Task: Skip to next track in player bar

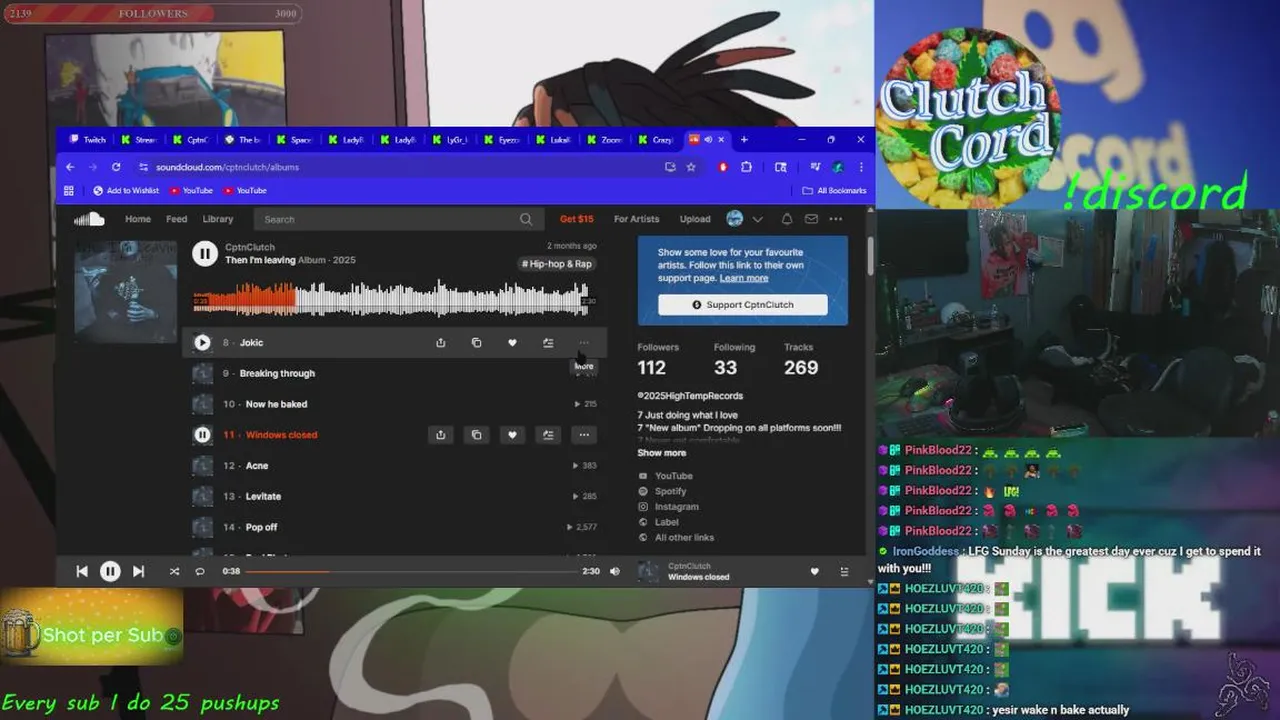Action: [139, 571]
